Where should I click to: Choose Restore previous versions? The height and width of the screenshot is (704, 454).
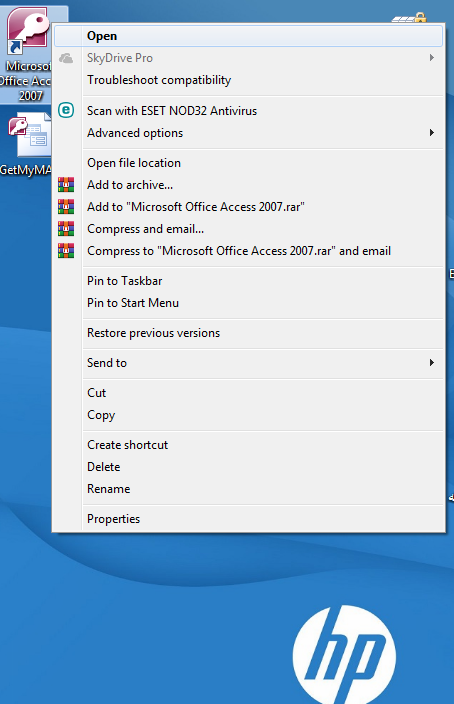[248, 333]
